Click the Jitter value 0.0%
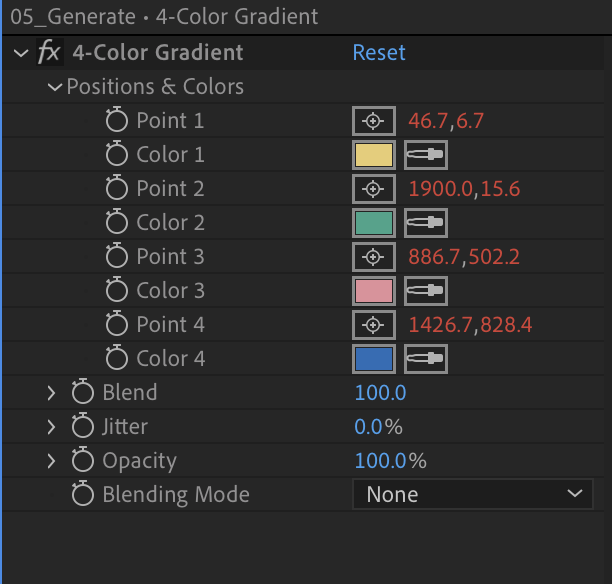Viewport: 612px width, 584px height. coord(378,427)
